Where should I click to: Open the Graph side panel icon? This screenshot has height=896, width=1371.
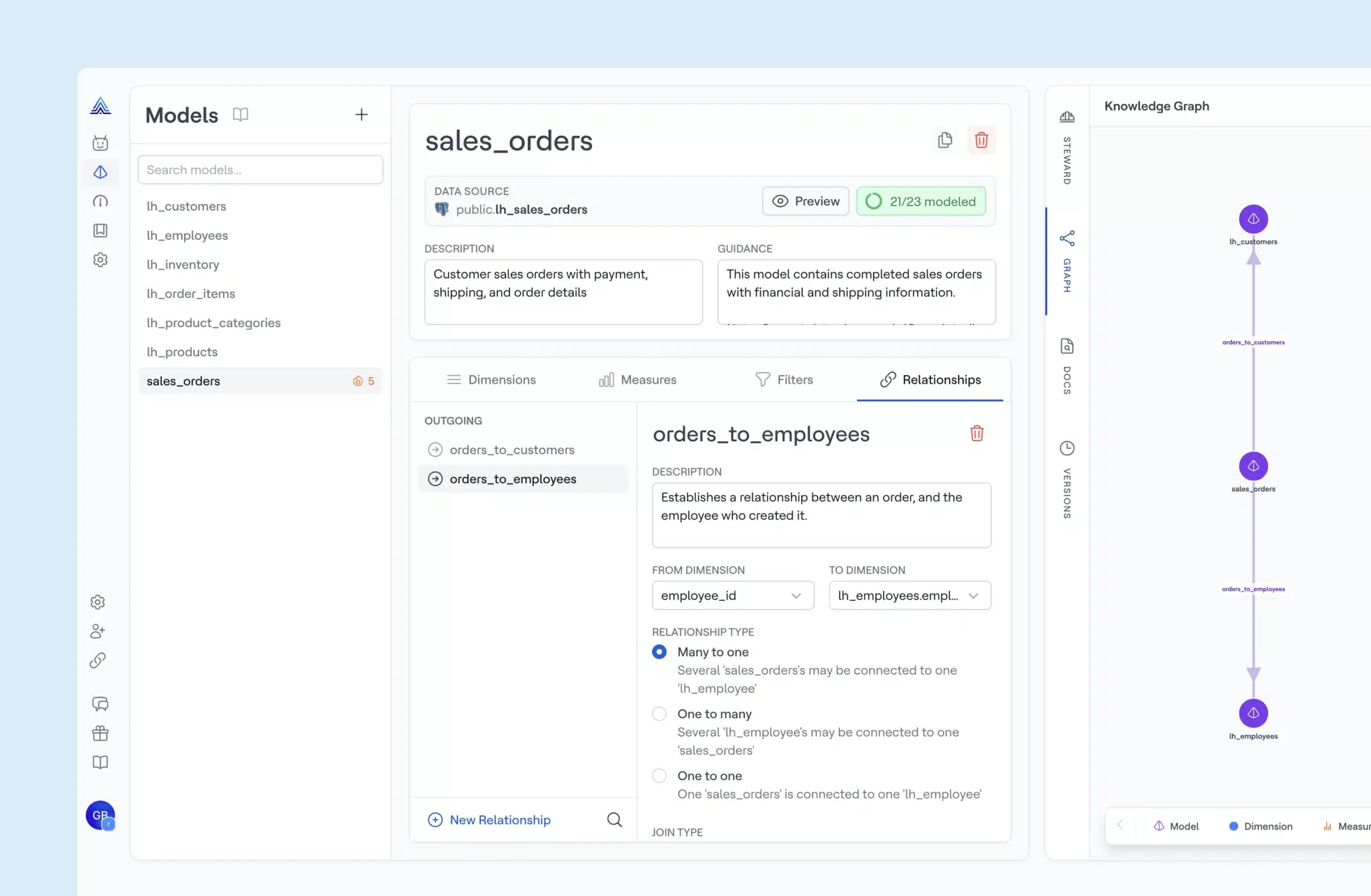click(1067, 238)
